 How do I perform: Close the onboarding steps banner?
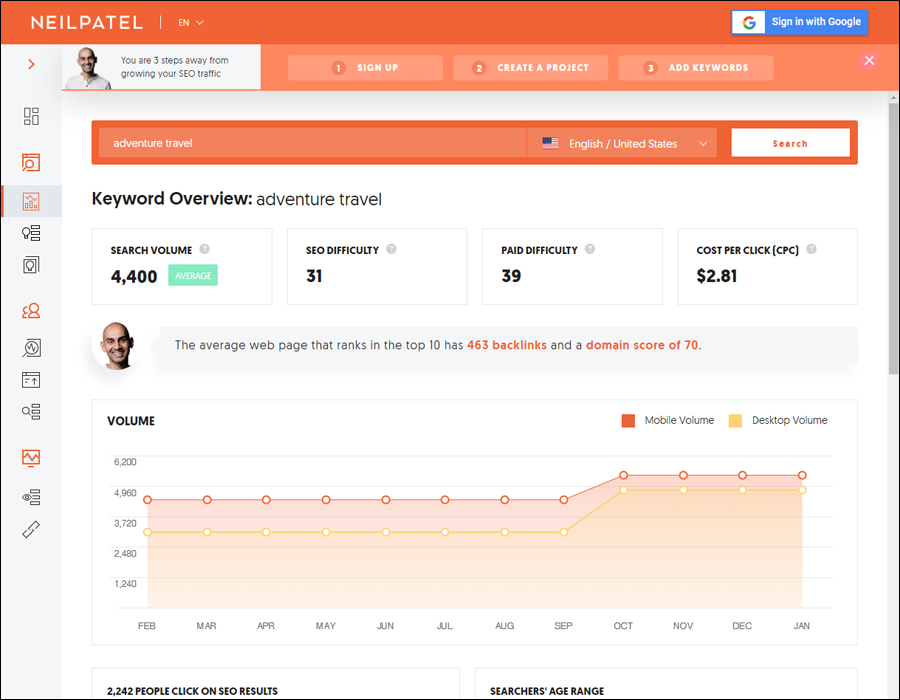point(869,60)
